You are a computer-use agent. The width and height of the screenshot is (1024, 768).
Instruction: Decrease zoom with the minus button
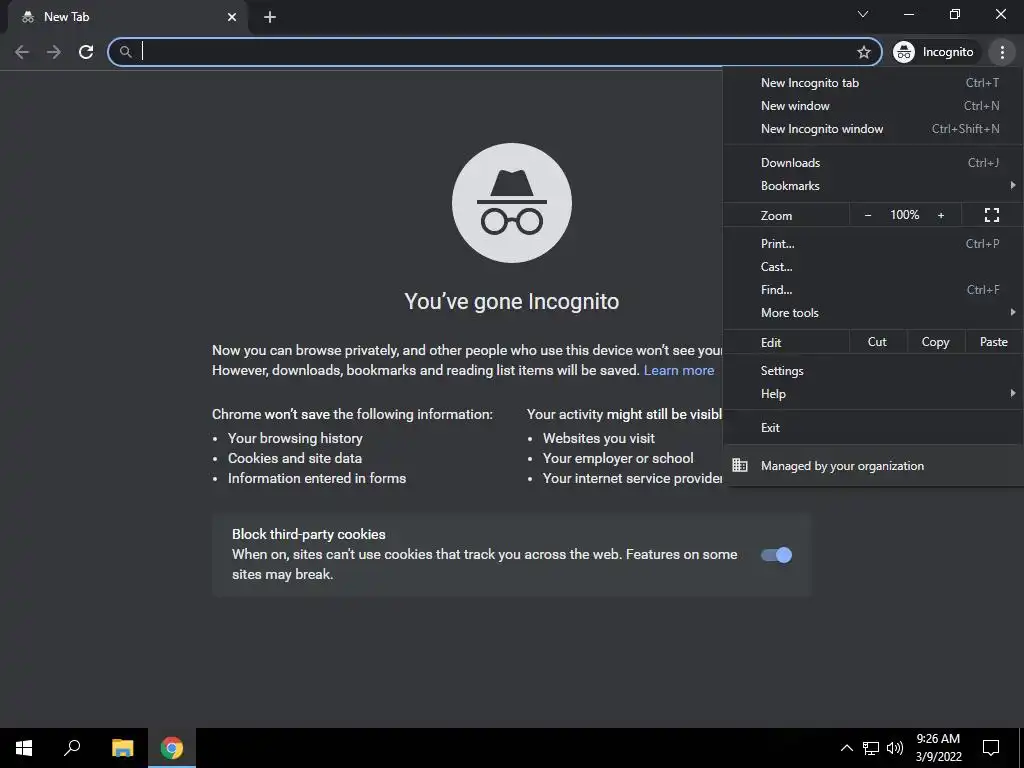[x=868, y=215]
